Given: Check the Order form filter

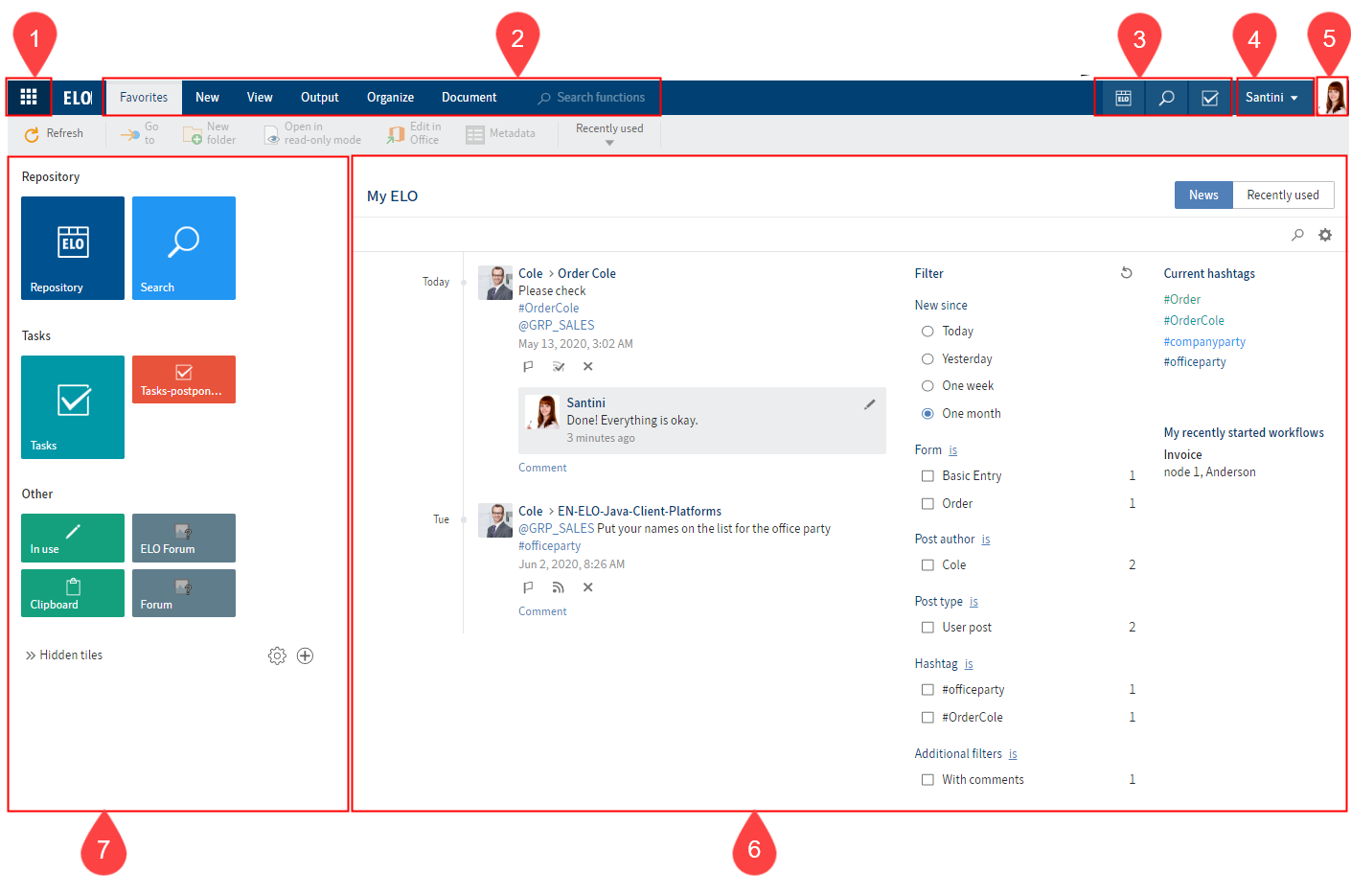Looking at the screenshot, I should tap(927, 504).
